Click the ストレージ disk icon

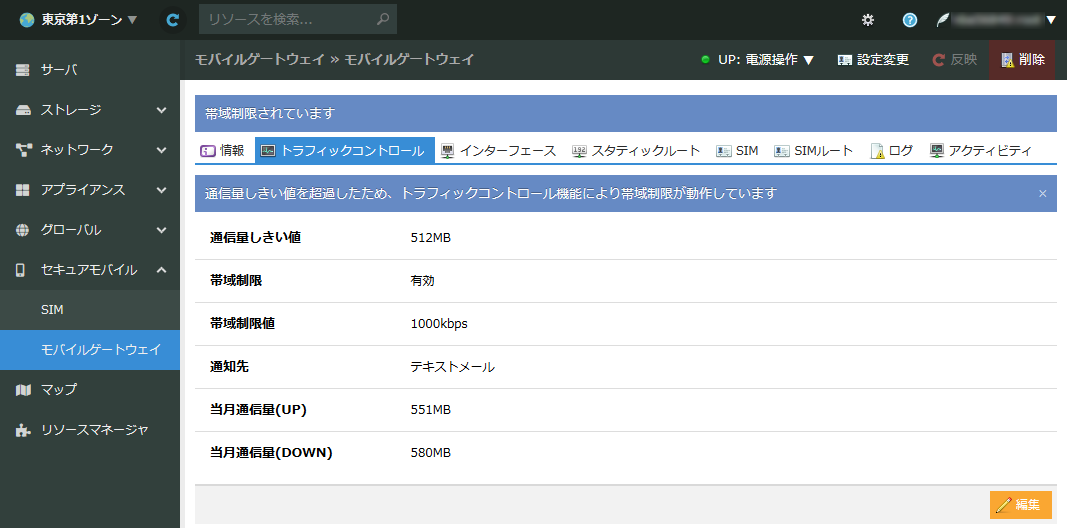click(23, 110)
